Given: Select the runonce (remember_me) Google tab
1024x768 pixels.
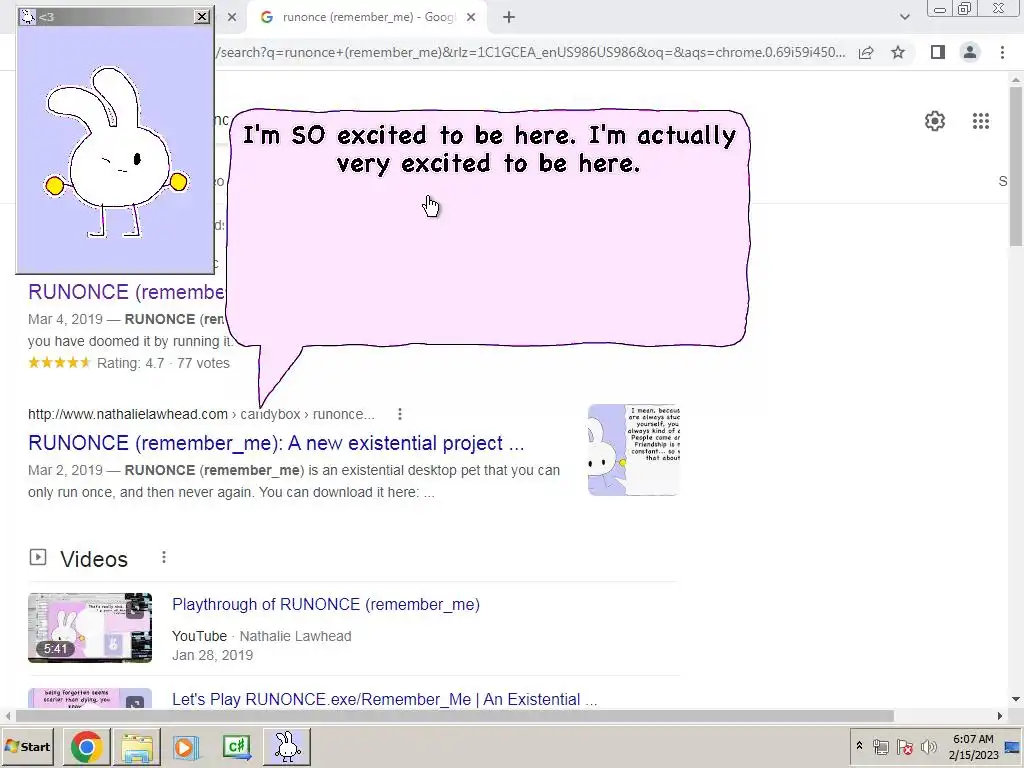Looking at the screenshot, I should coord(368,17).
